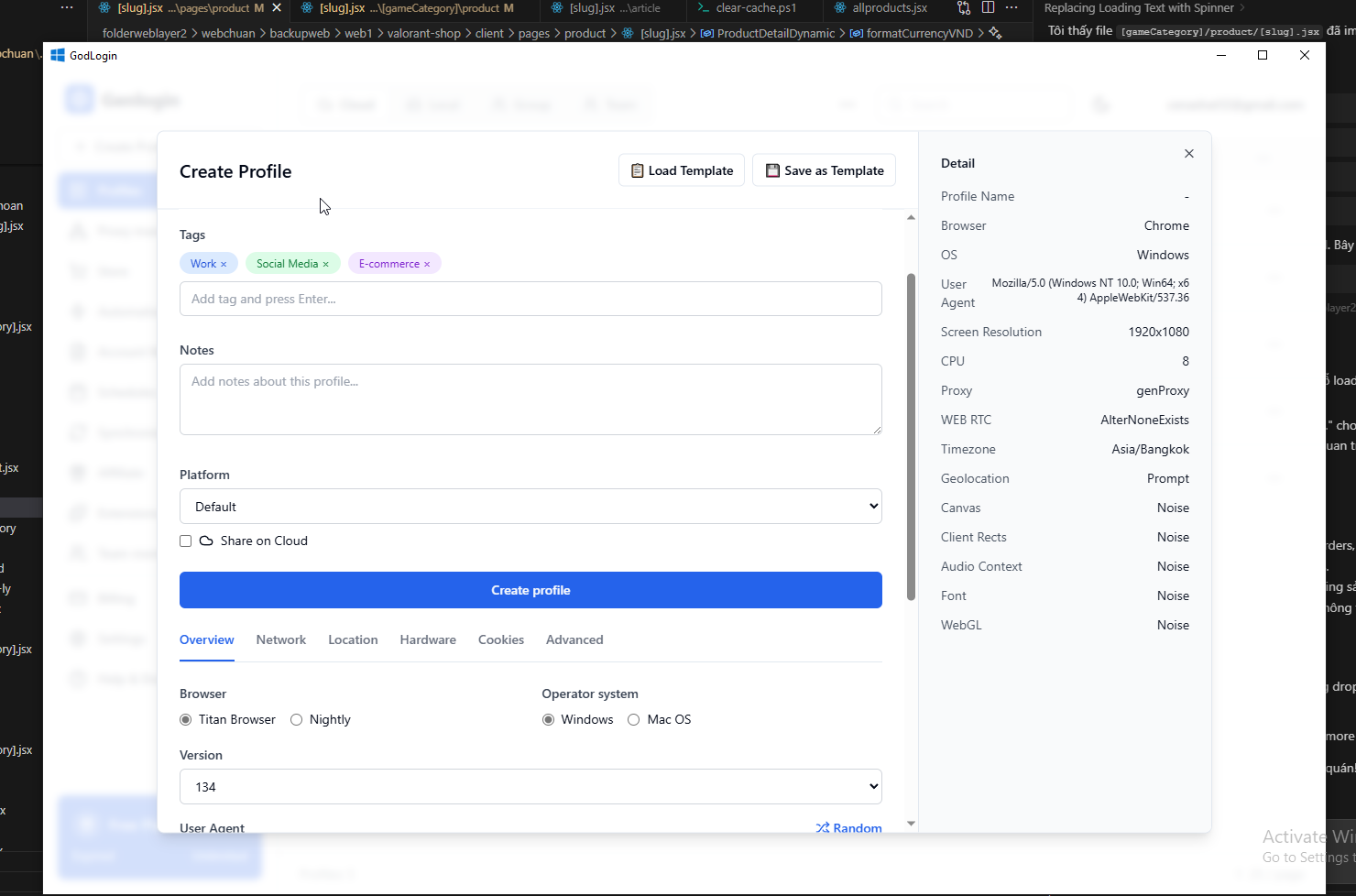Click the split editor icon in VS Code

pos(988,8)
